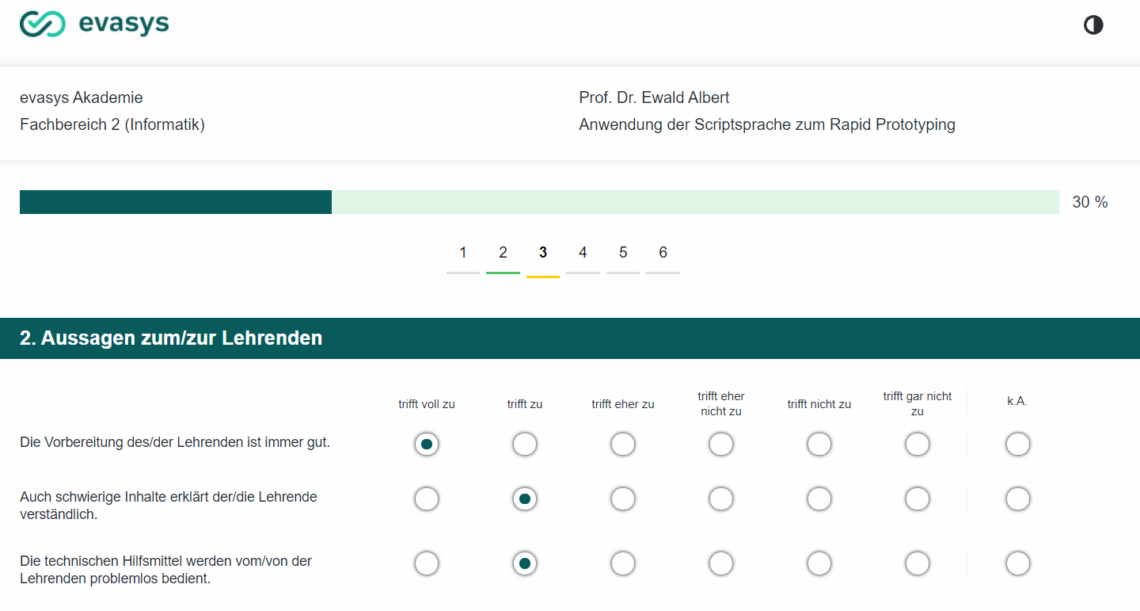Choose 'trifft nicht zu' for technische Hilfsmittel
The height and width of the screenshot is (611, 1140).
(x=819, y=564)
